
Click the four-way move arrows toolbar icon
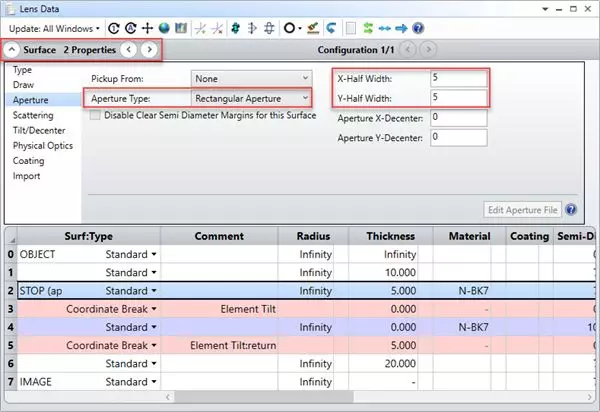pyautogui.click(x=147, y=28)
